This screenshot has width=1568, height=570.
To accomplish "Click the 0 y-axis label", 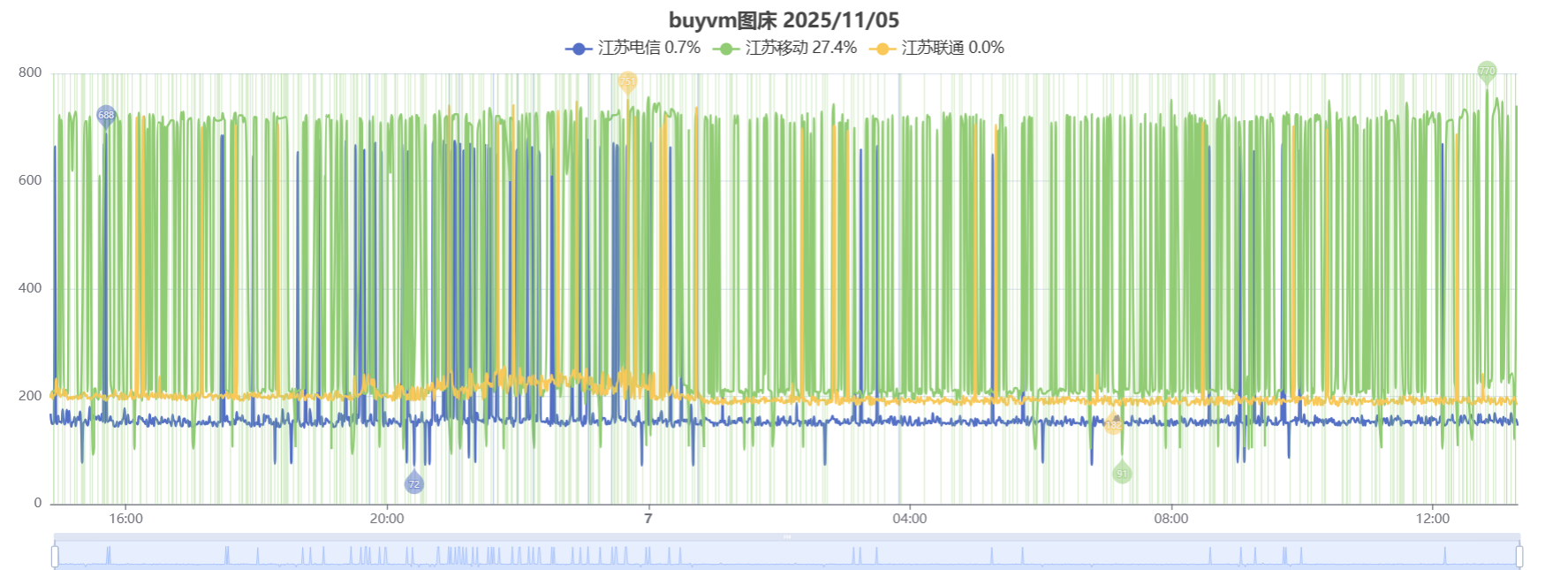I will [x=38, y=503].
